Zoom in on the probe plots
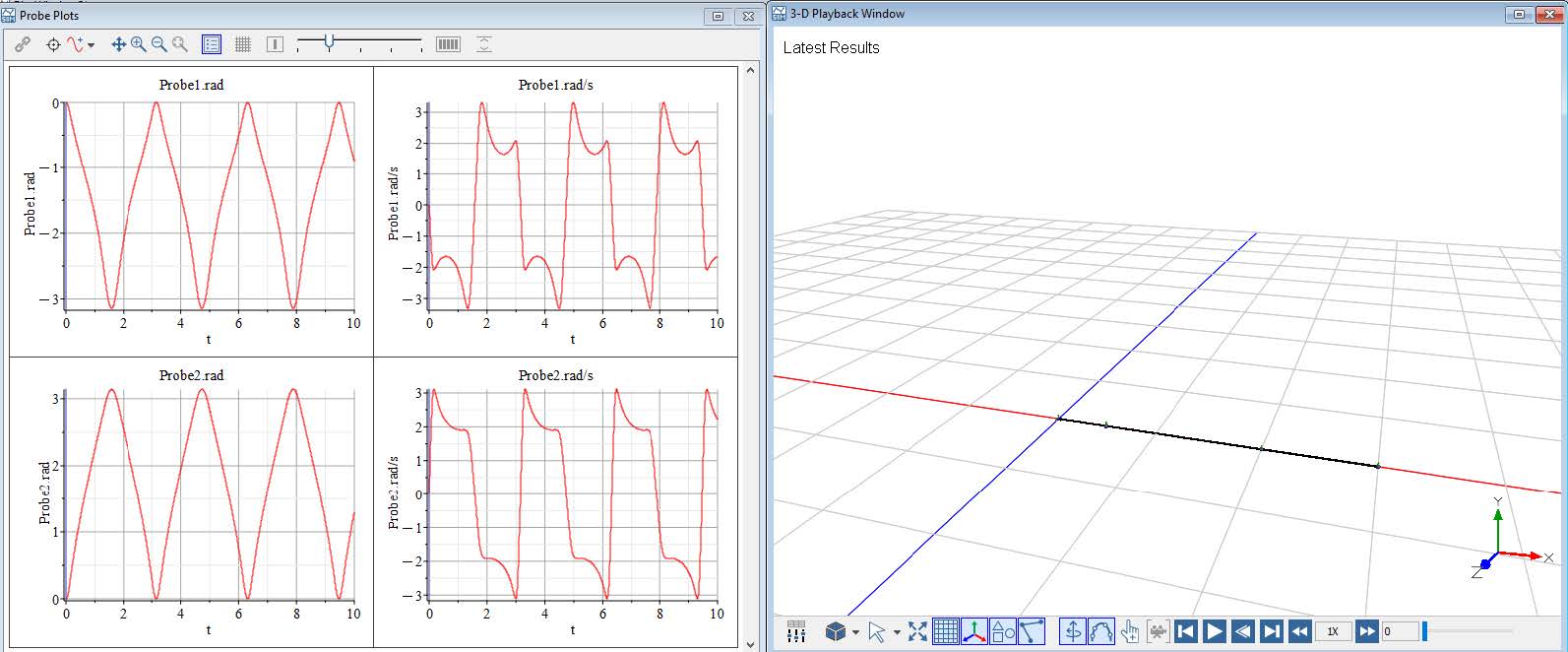Image resolution: width=1568 pixels, height=652 pixels. [139, 44]
